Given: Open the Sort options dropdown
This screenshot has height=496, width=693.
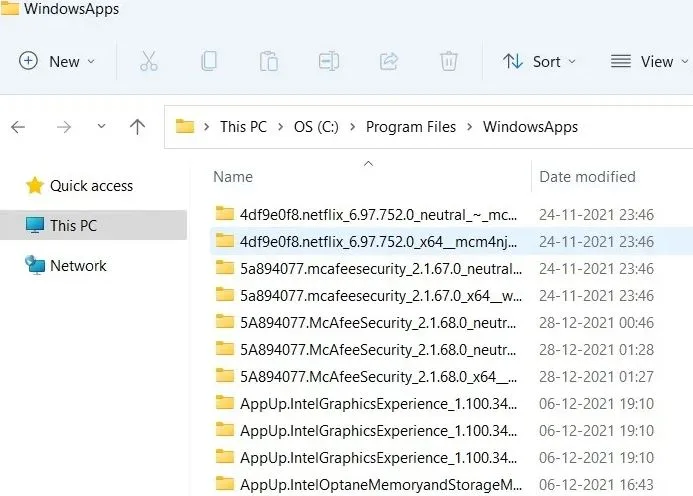Looking at the screenshot, I should [539, 61].
